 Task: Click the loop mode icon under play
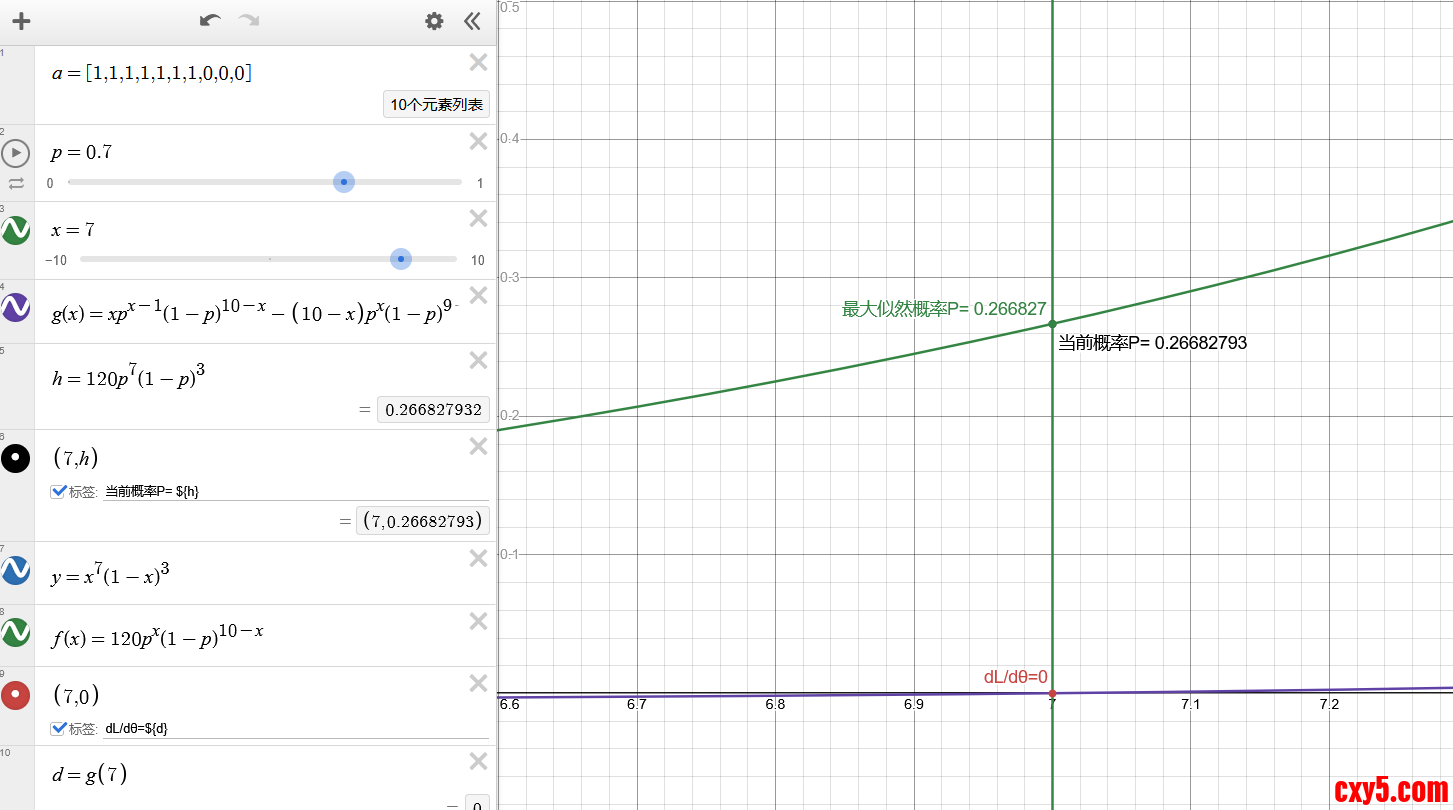point(16,183)
